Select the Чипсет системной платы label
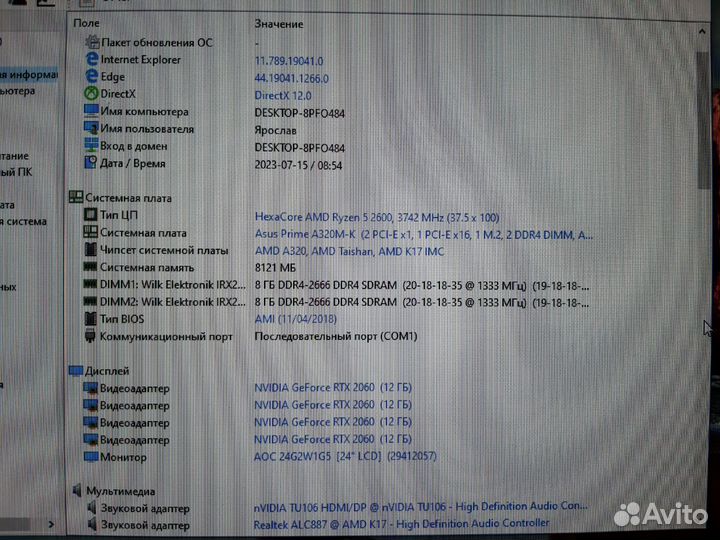The width and height of the screenshot is (720, 540). click(164, 251)
